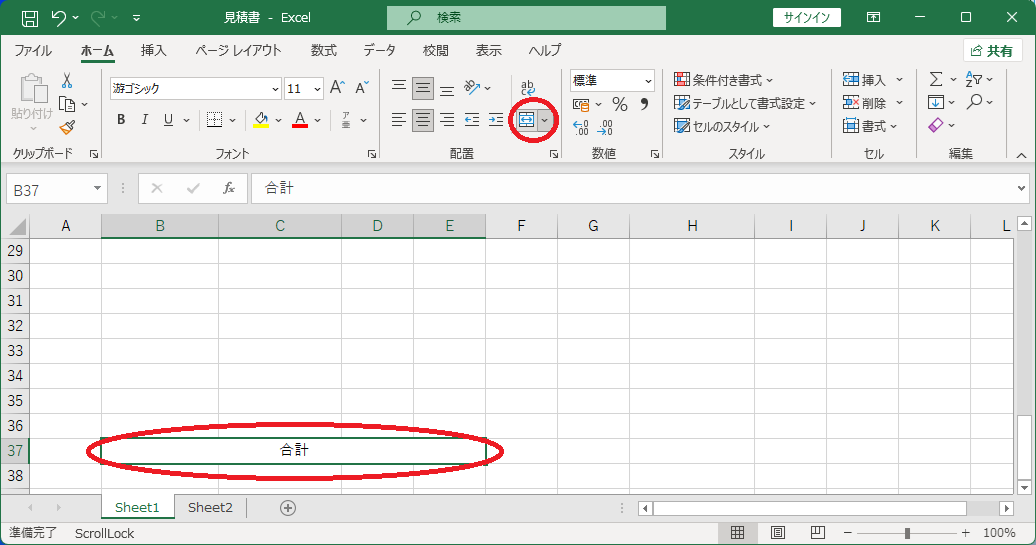This screenshot has width=1036, height=545.
Task: Align text left
Action: [398, 120]
